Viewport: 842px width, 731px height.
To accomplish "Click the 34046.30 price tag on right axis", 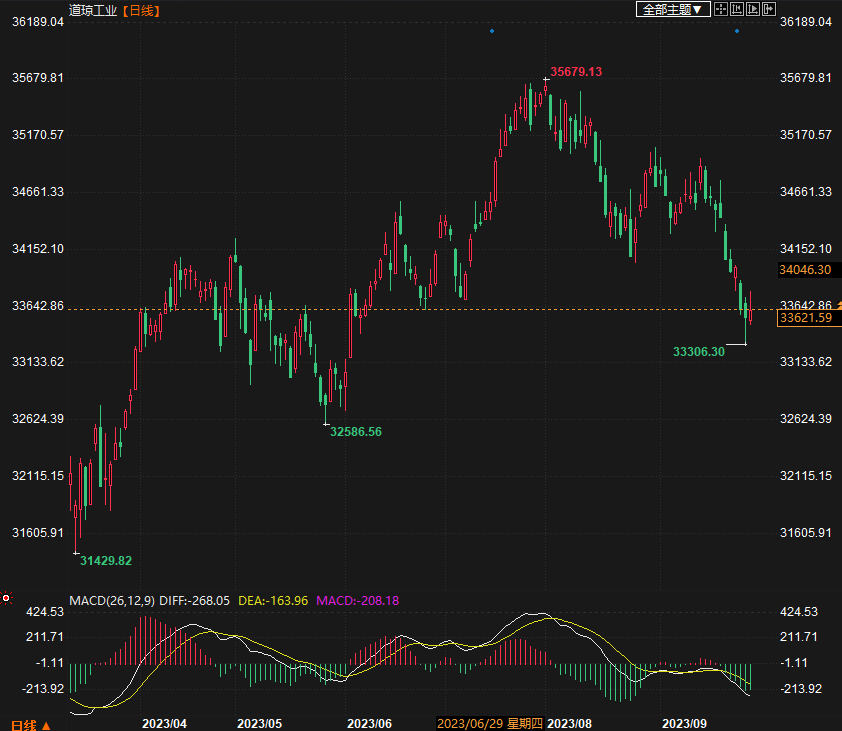I will (x=805, y=270).
